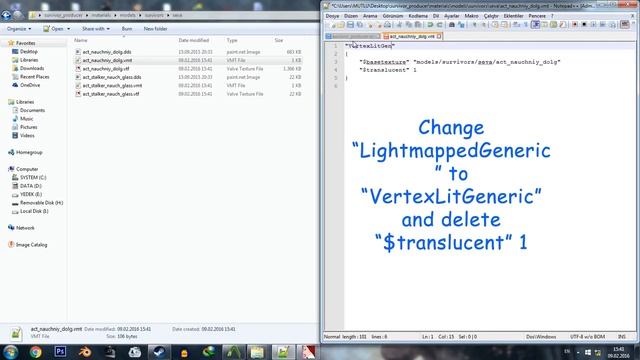Place the cursor on the $translucent line in editor

click(x=388, y=70)
